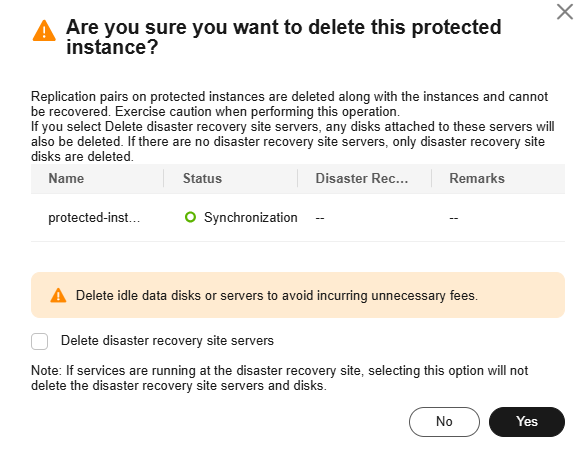
Task: Click the 'Delete idle data disks' banner message
Action: click(277, 295)
